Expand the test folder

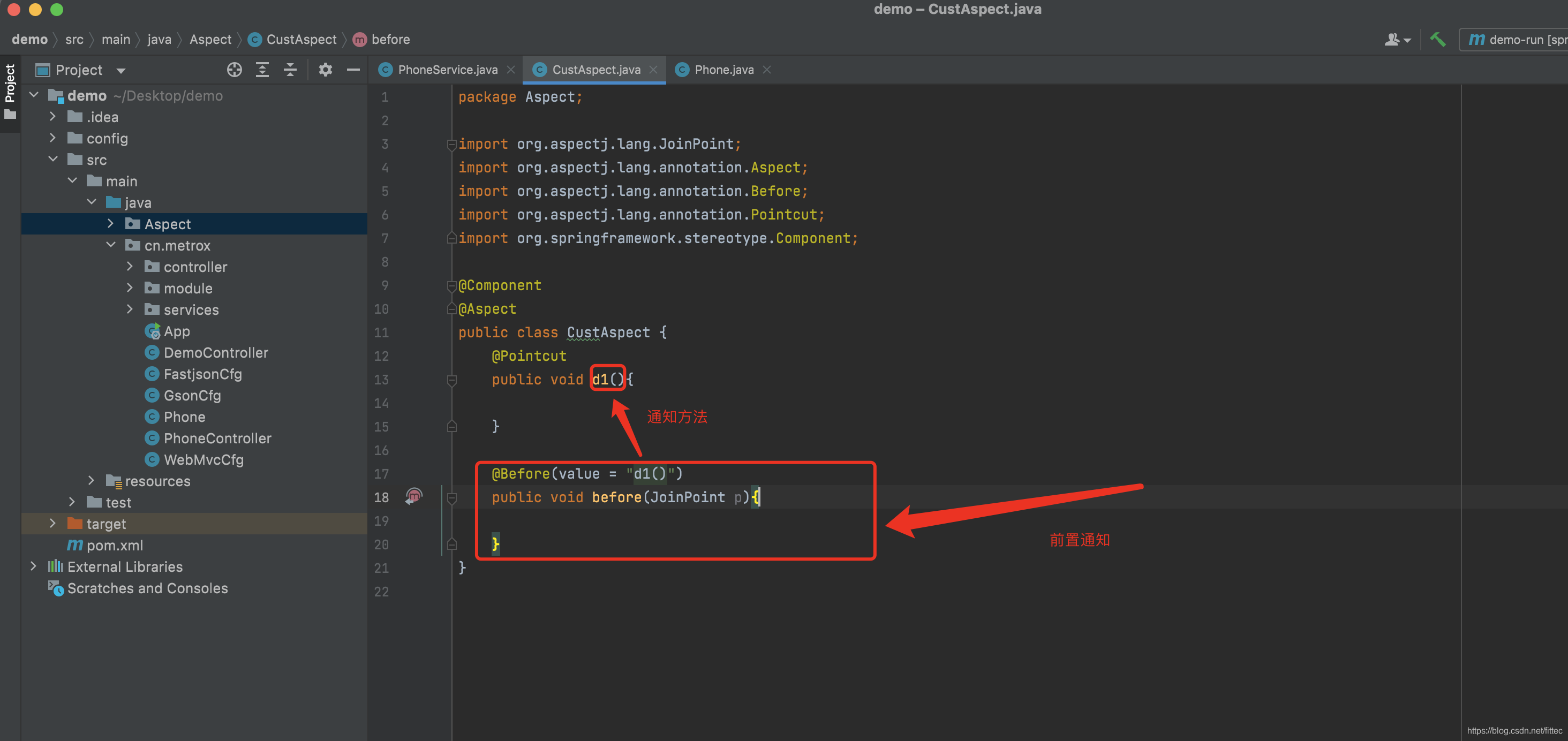[72, 502]
